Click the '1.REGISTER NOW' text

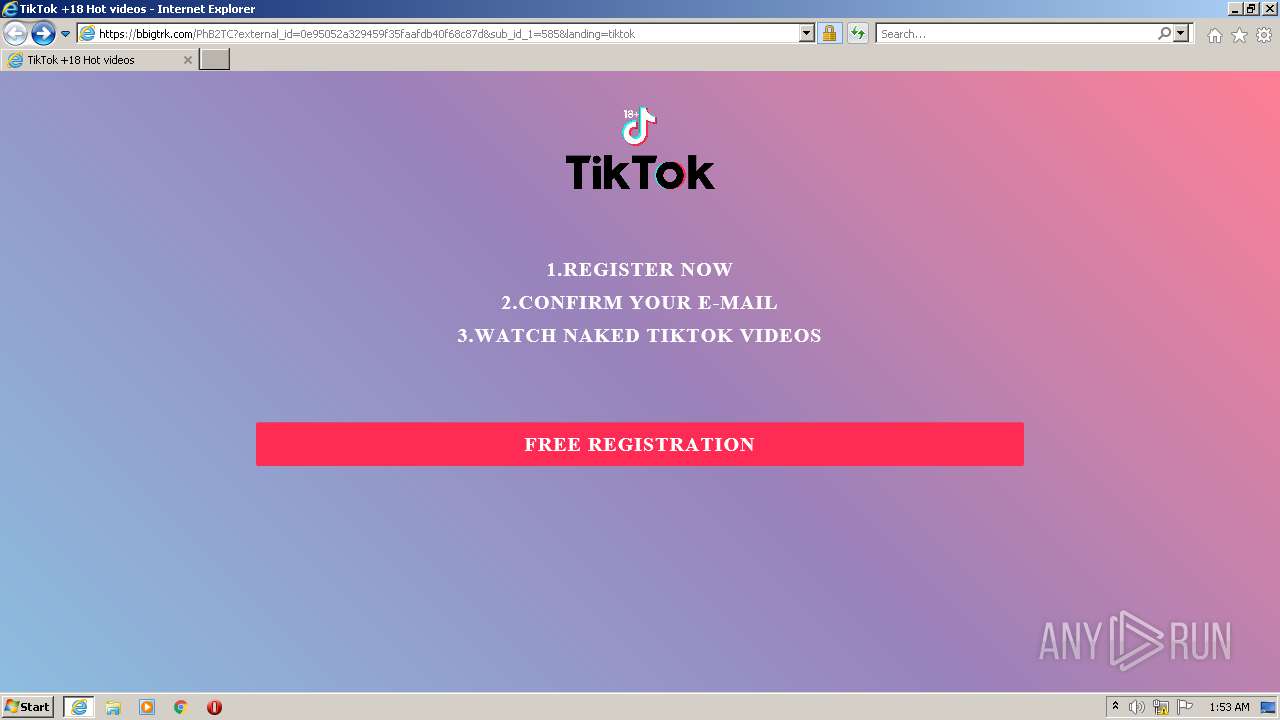click(x=640, y=270)
